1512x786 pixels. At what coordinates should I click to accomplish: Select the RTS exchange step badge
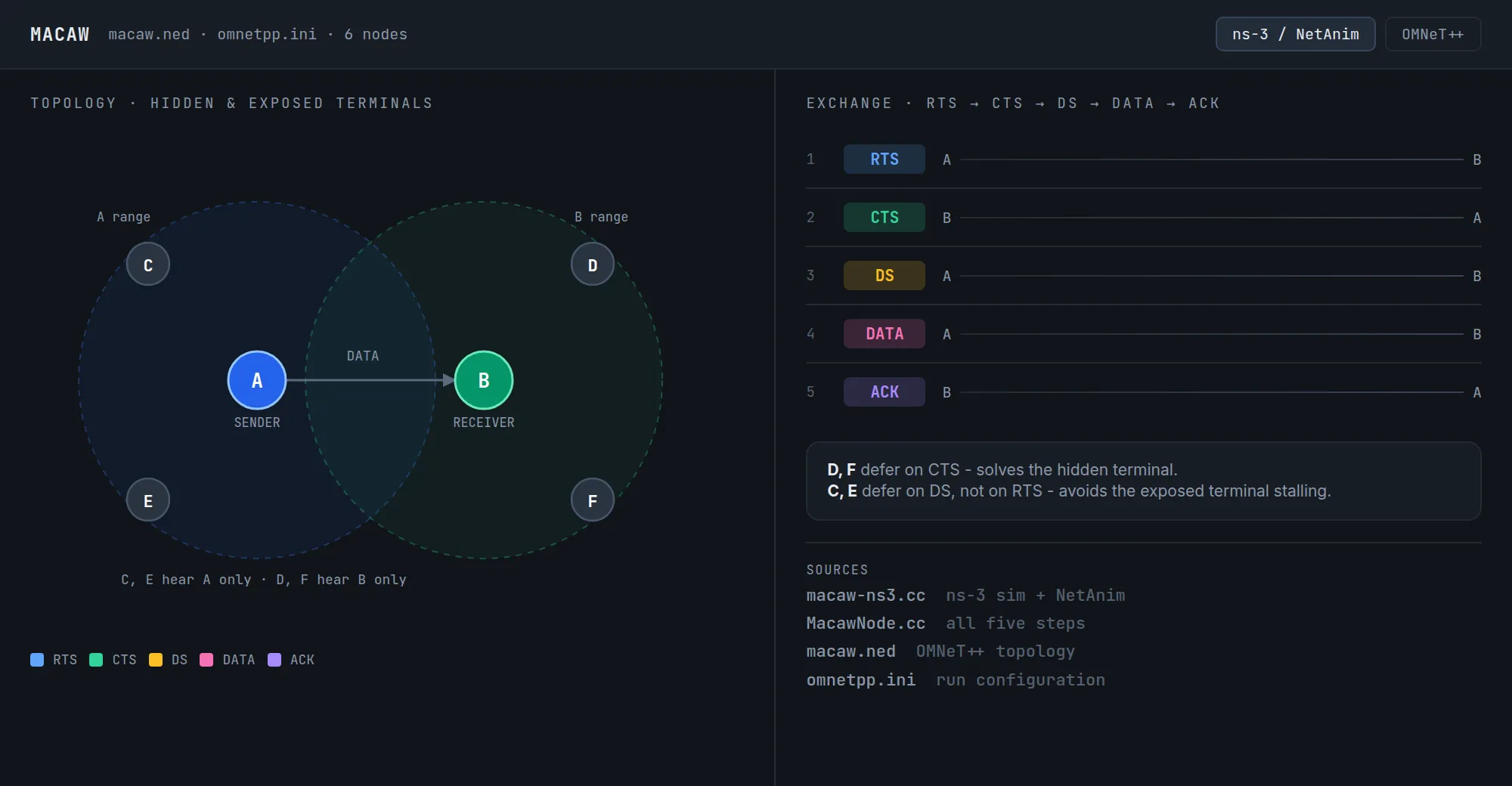tap(885, 159)
